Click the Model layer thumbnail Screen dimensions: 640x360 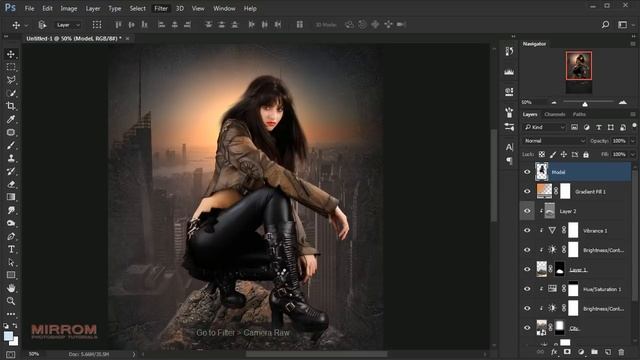pos(542,172)
